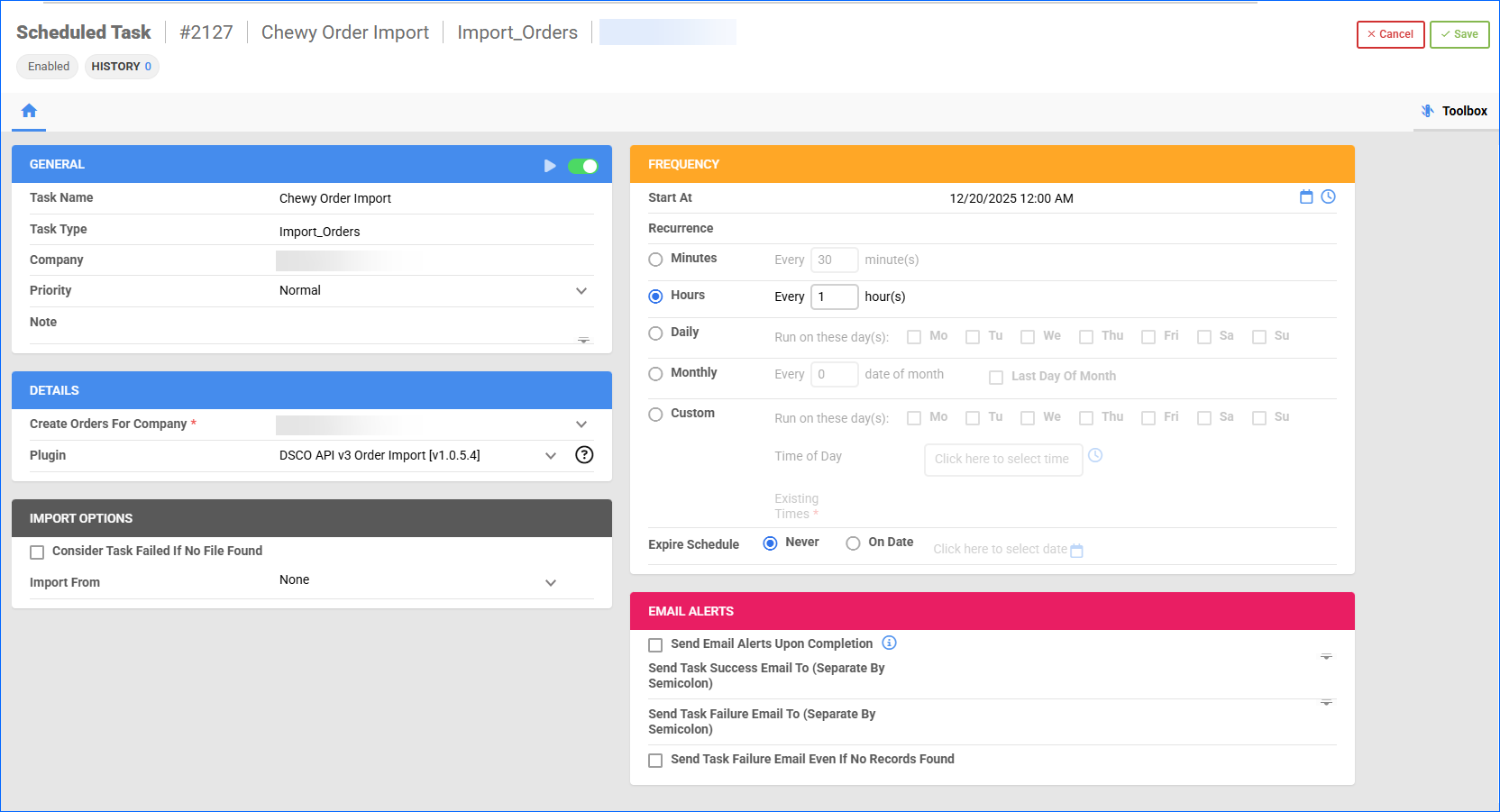Expand the Priority dropdown

click(x=581, y=291)
